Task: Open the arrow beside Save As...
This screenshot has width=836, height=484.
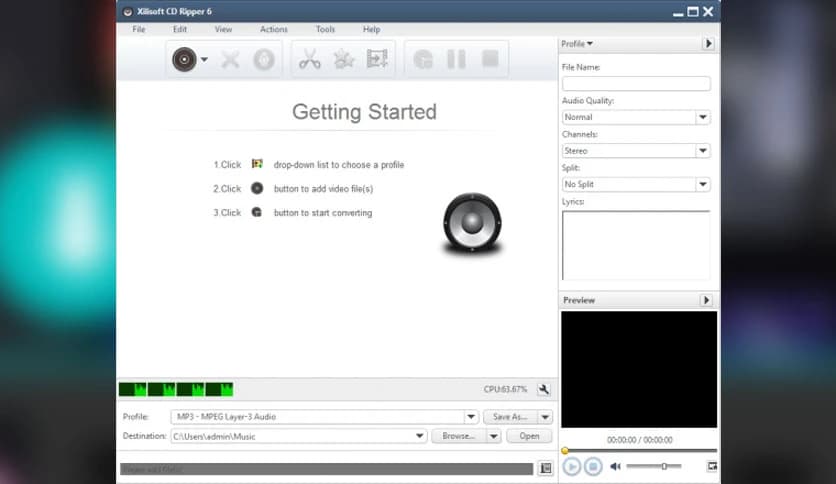Action: click(x=545, y=417)
